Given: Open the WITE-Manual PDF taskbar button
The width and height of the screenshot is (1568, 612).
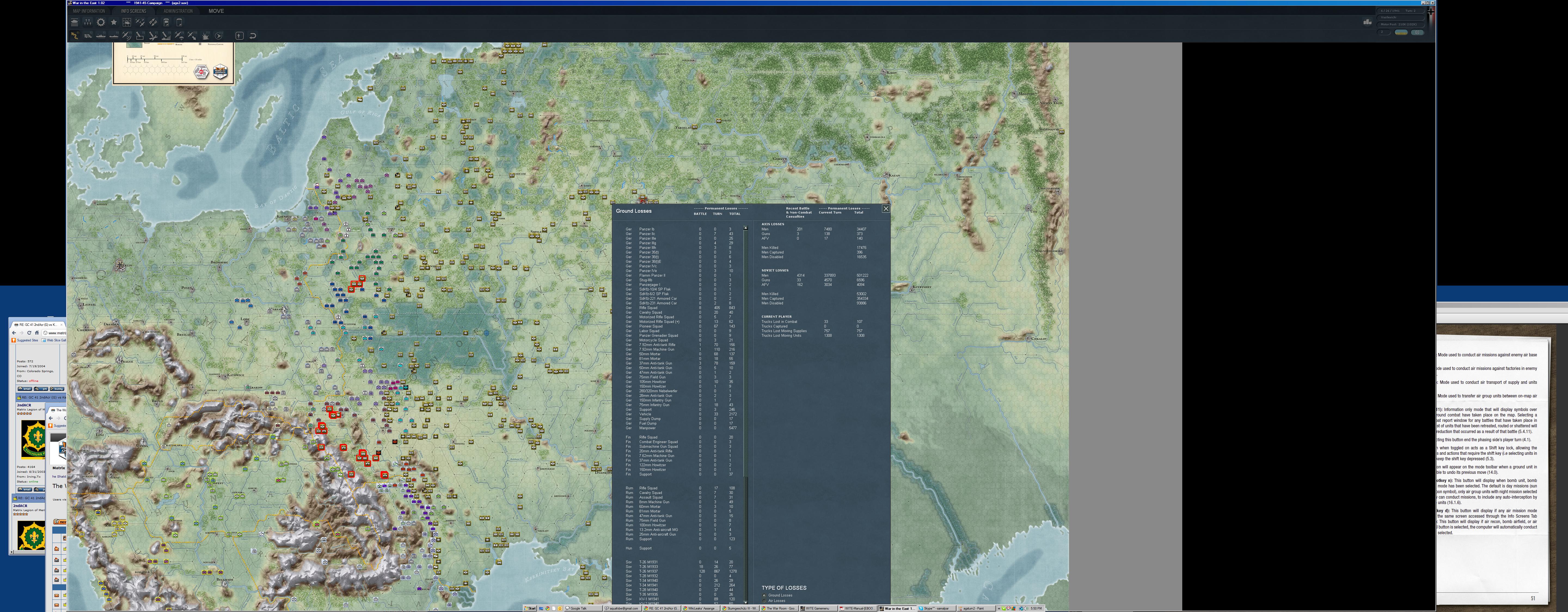Looking at the screenshot, I should [858, 608].
